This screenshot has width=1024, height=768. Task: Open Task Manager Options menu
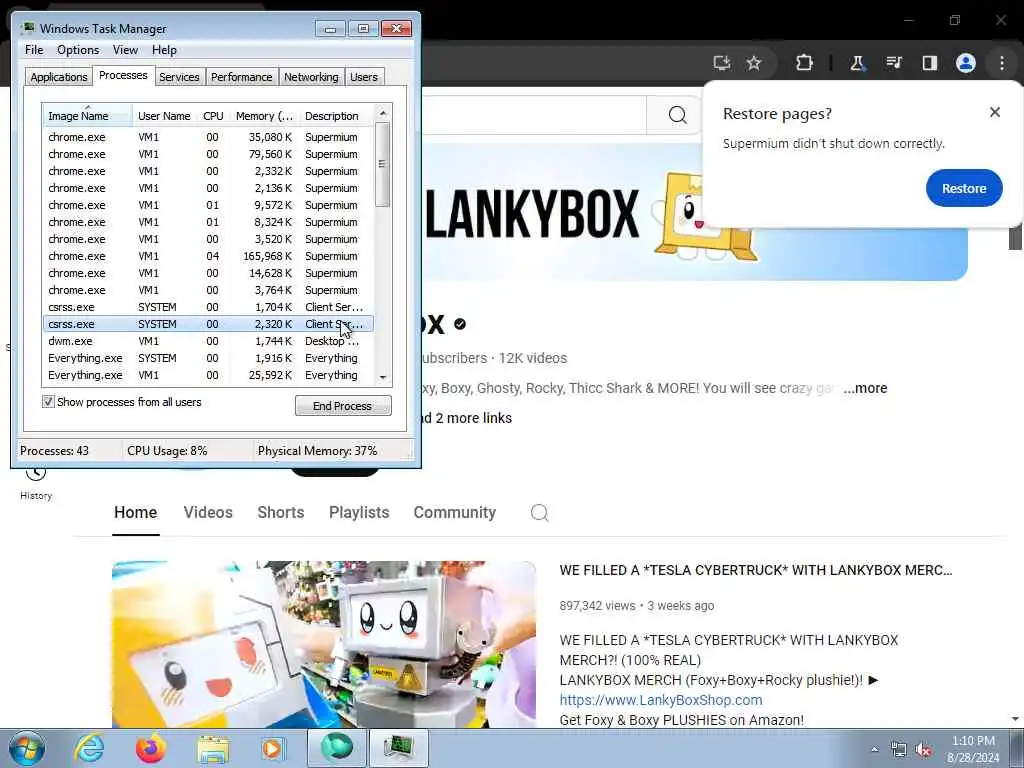coord(78,50)
